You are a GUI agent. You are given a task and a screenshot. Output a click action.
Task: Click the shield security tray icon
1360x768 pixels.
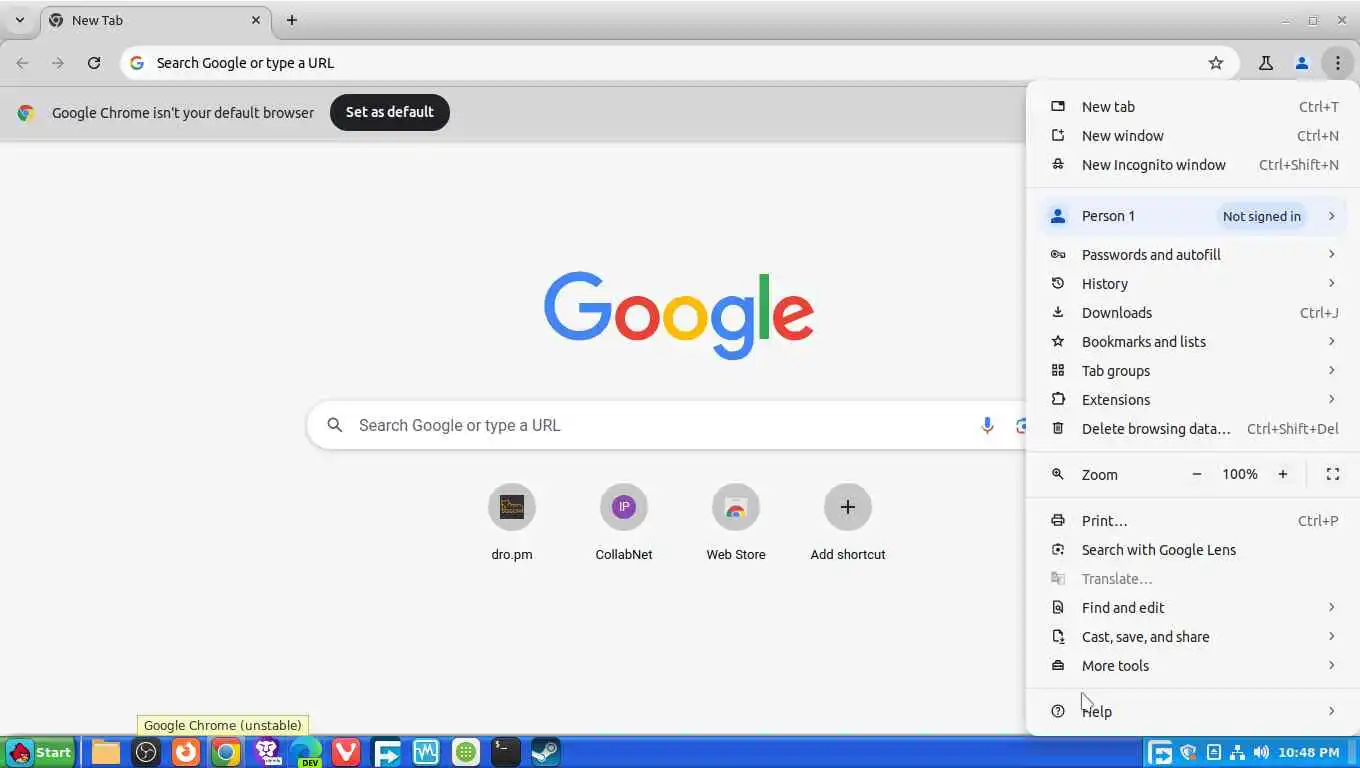(x=1188, y=752)
